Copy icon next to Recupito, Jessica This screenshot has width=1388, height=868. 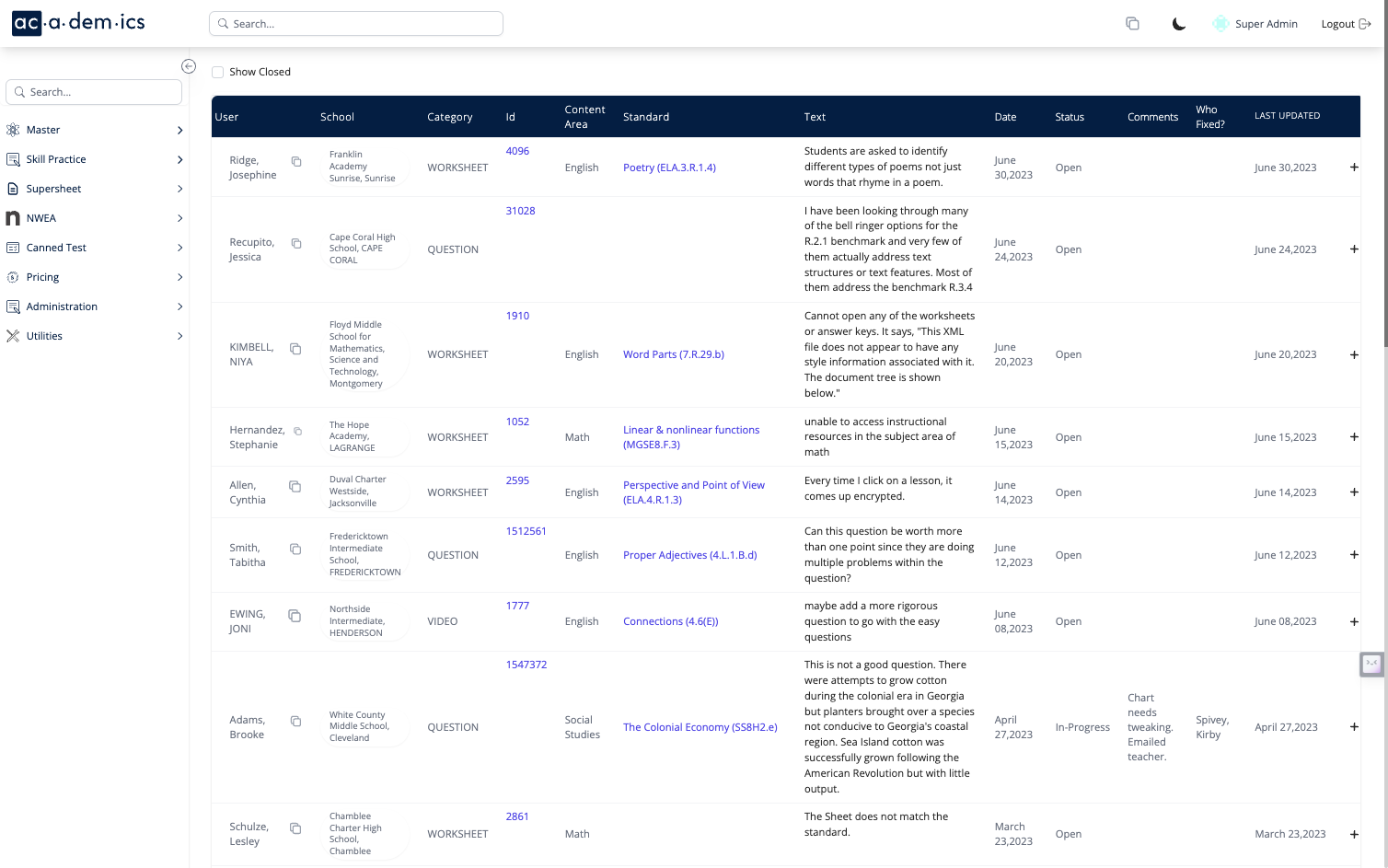pyautogui.click(x=296, y=243)
